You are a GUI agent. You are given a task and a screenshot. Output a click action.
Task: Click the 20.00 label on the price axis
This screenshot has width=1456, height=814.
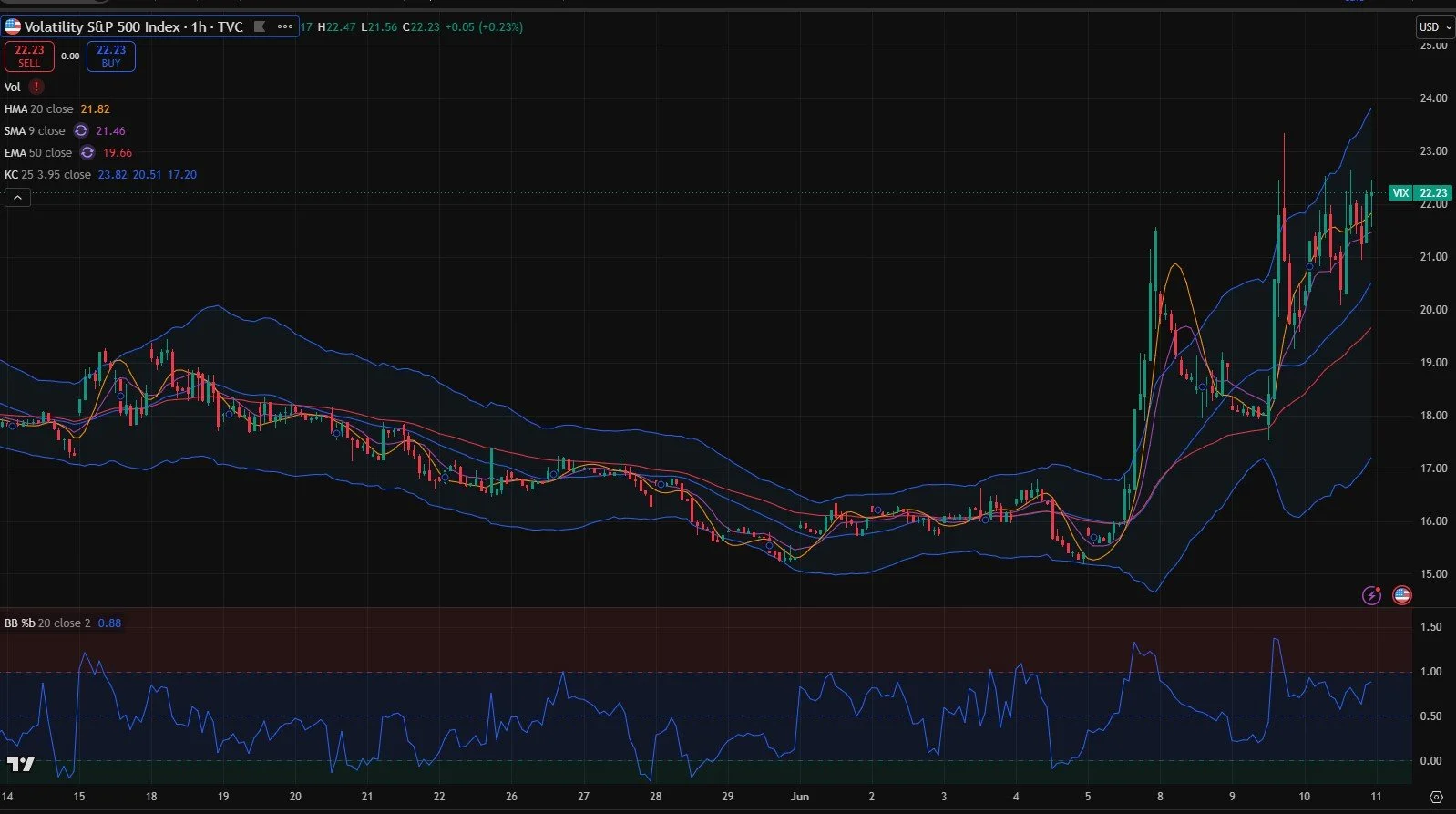point(1434,310)
